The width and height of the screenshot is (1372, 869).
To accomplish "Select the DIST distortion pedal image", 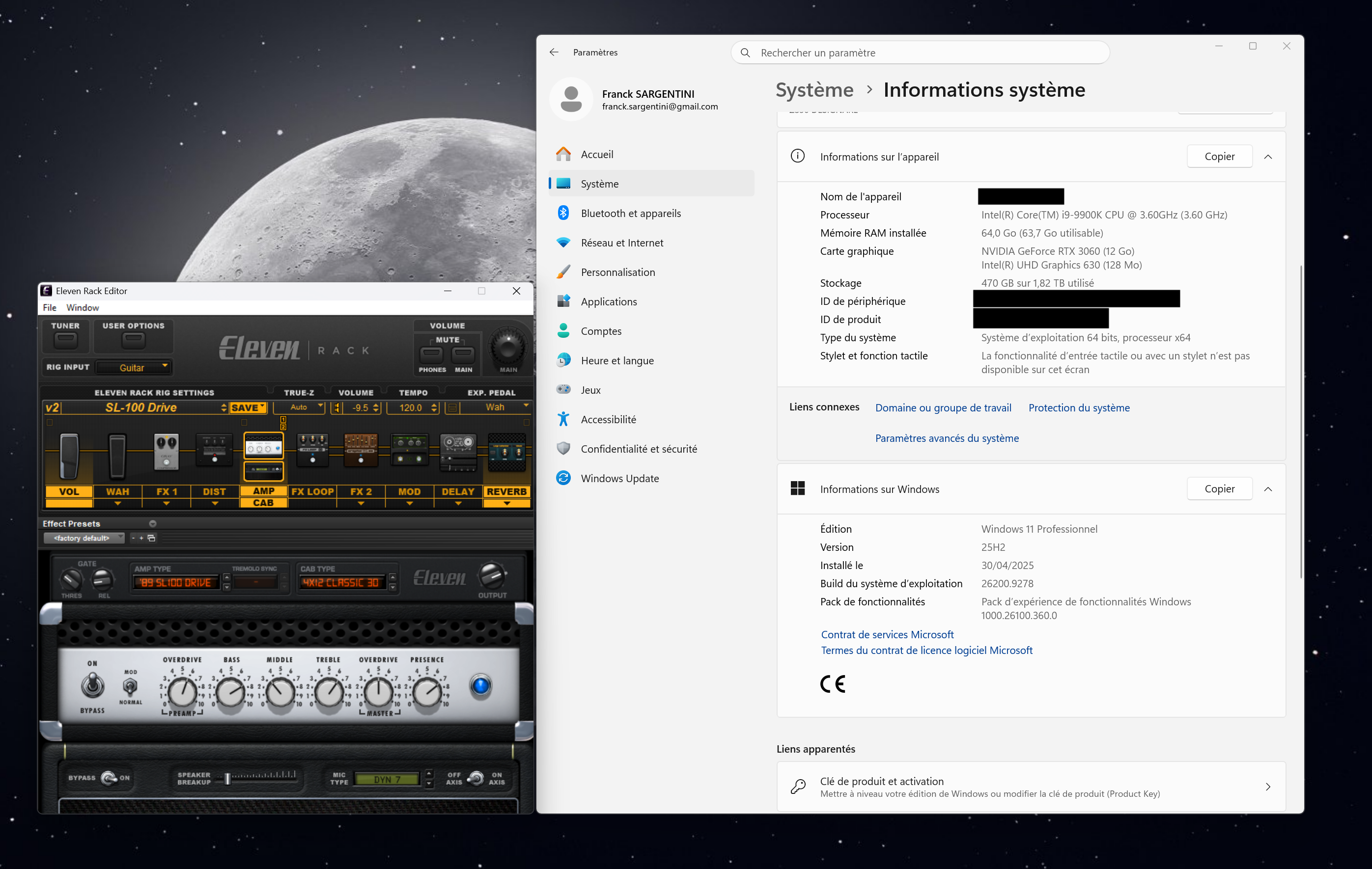I will [214, 449].
